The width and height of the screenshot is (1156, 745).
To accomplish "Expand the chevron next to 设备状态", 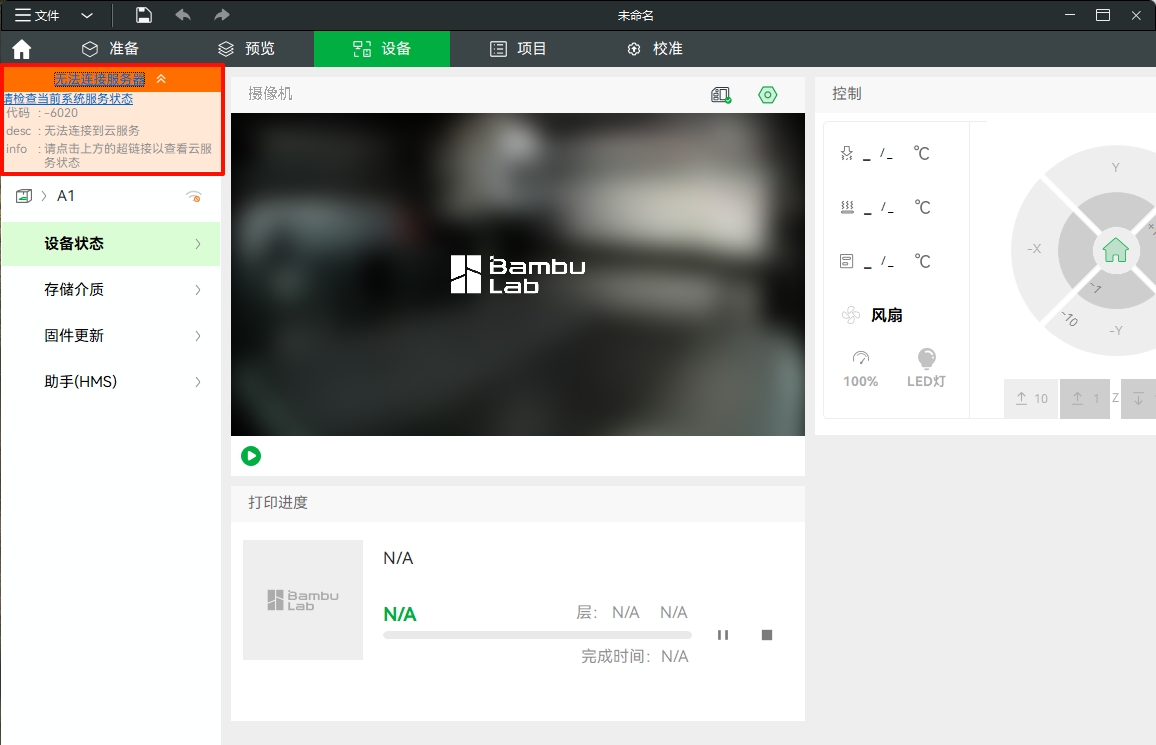I will click(198, 244).
